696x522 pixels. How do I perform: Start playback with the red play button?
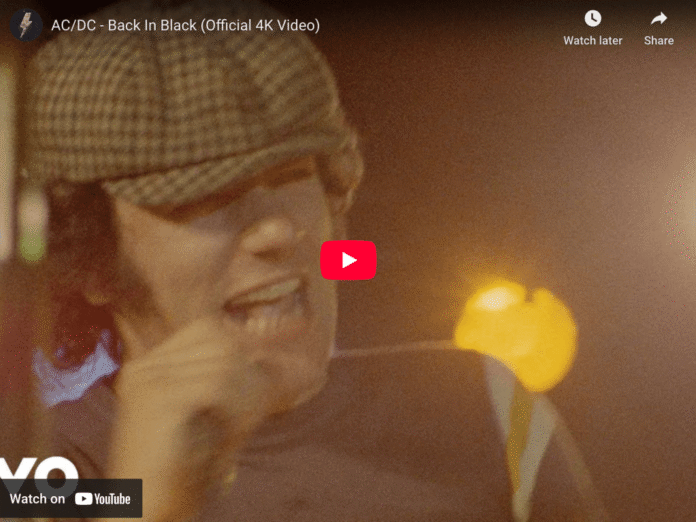[x=348, y=260]
